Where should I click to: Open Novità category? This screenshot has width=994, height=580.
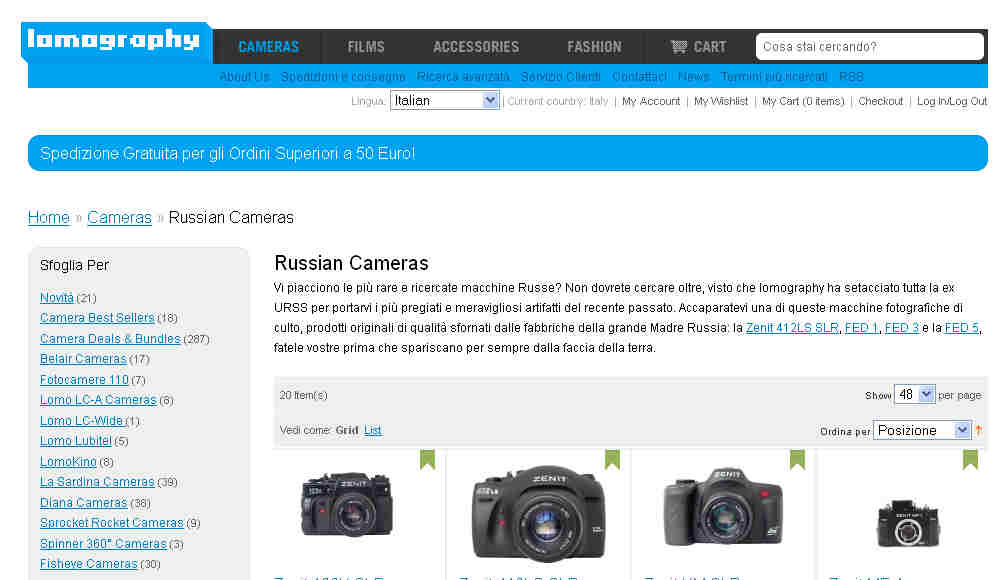pyautogui.click(x=56, y=297)
